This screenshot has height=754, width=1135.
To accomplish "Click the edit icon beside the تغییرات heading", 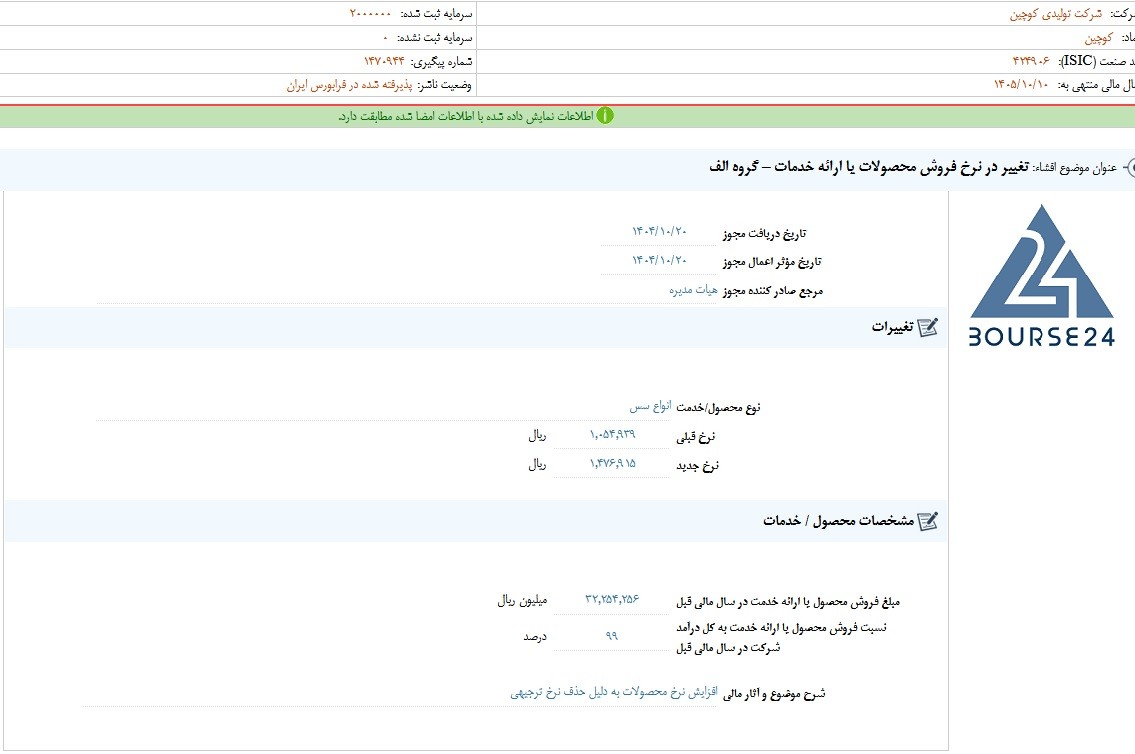I will click(927, 328).
